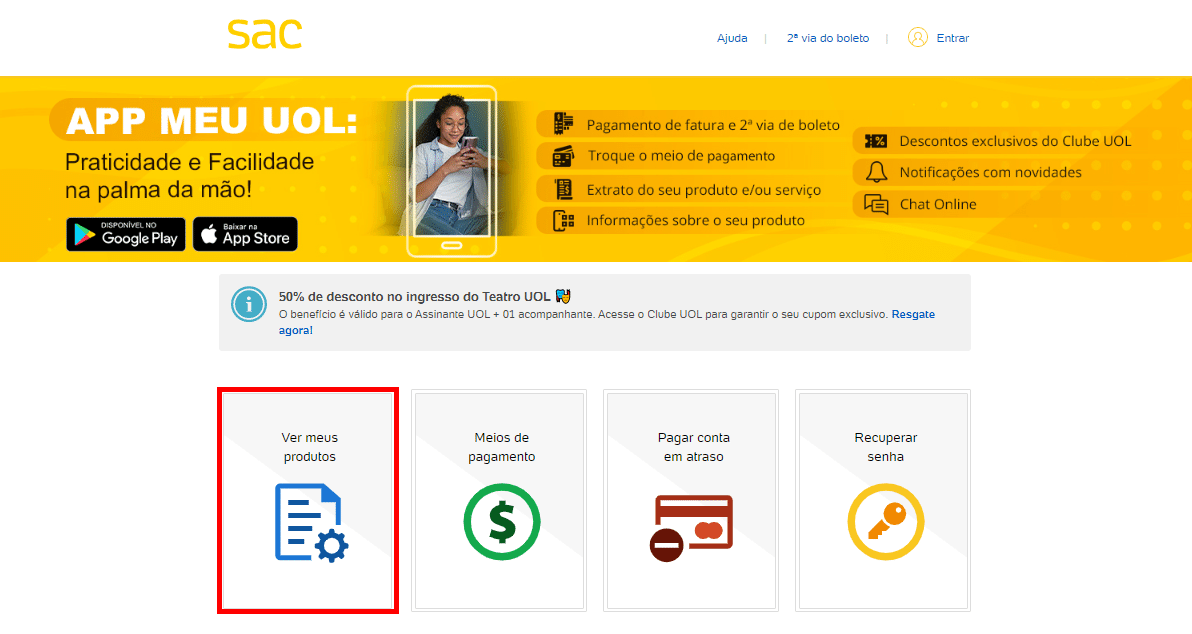This screenshot has height=634, width=1192.
Task: Click the Chat Online text in the banner
Action: click(x=938, y=204)
